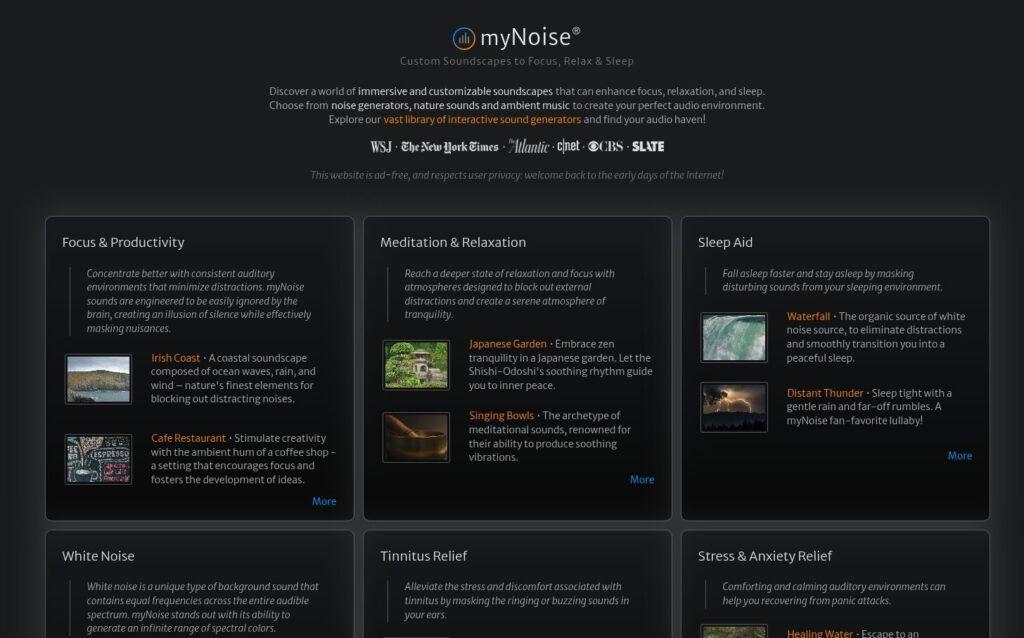Screen dimensions: 1024x638
Task: Click the WSJ press logo
Action: 381,147
